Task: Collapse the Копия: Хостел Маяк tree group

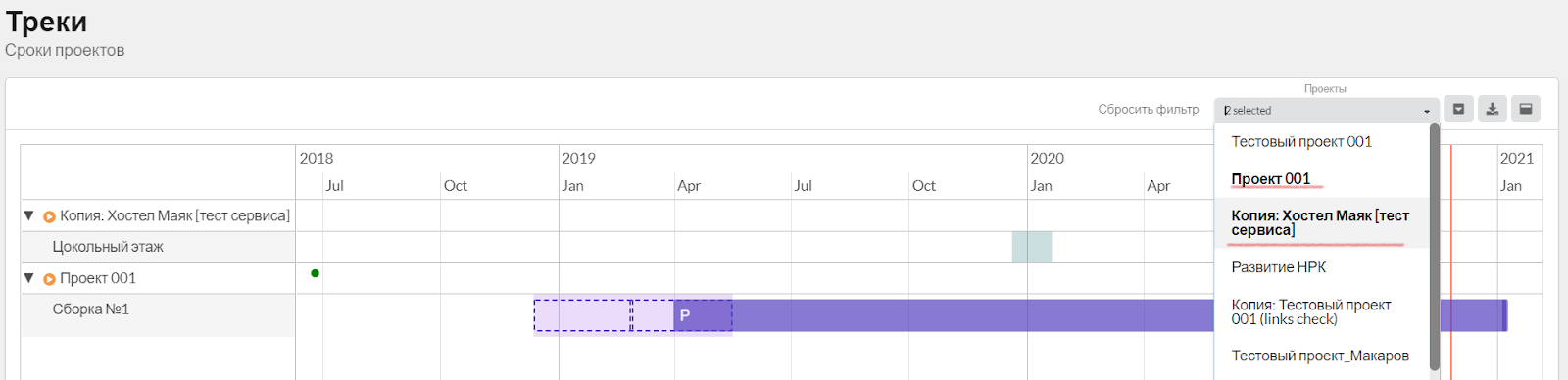Action: pos(28,215)
